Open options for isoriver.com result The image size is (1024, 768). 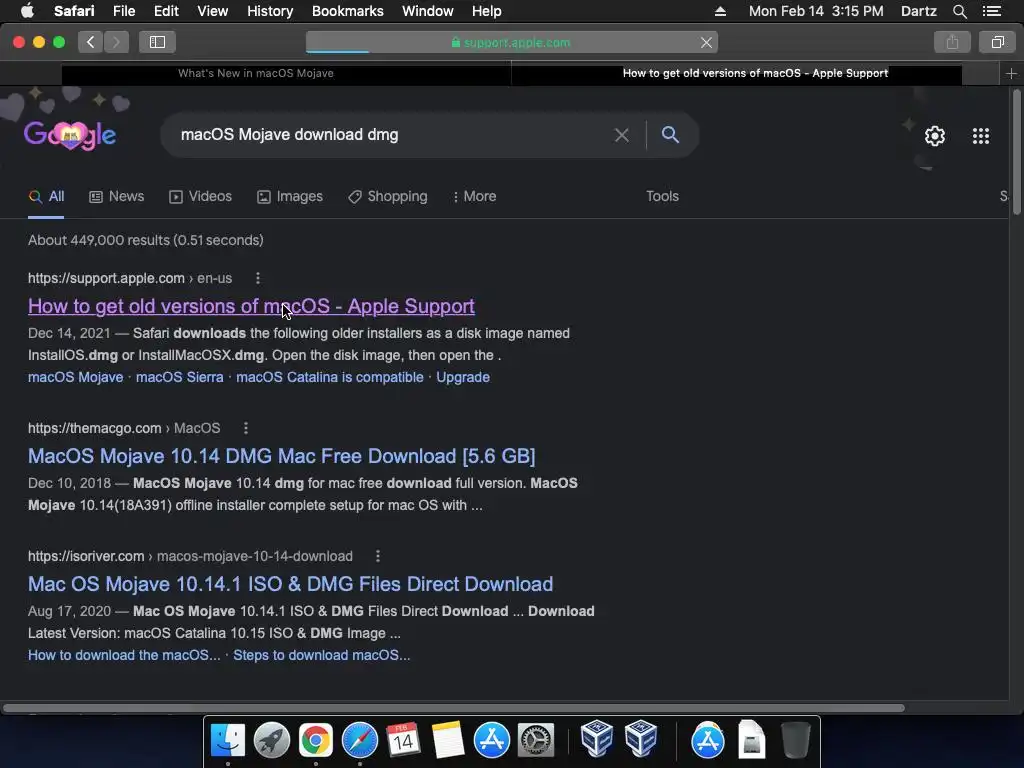pos(377,556)
